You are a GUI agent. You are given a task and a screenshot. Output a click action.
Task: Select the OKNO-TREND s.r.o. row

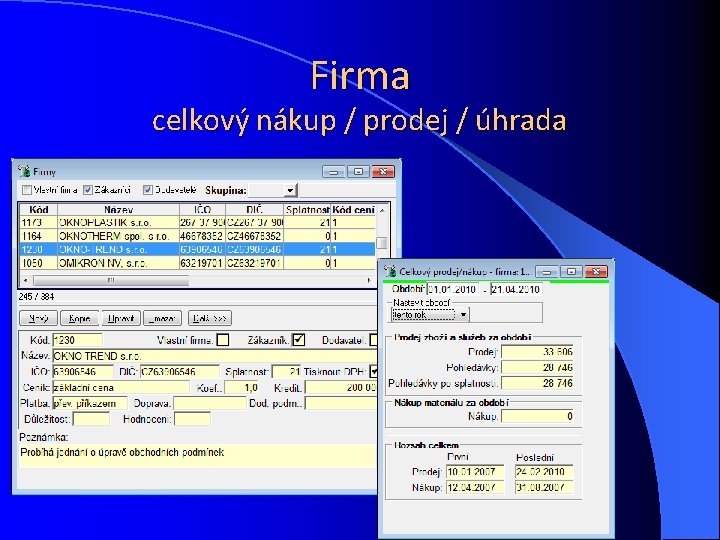(x=198, y=249)
